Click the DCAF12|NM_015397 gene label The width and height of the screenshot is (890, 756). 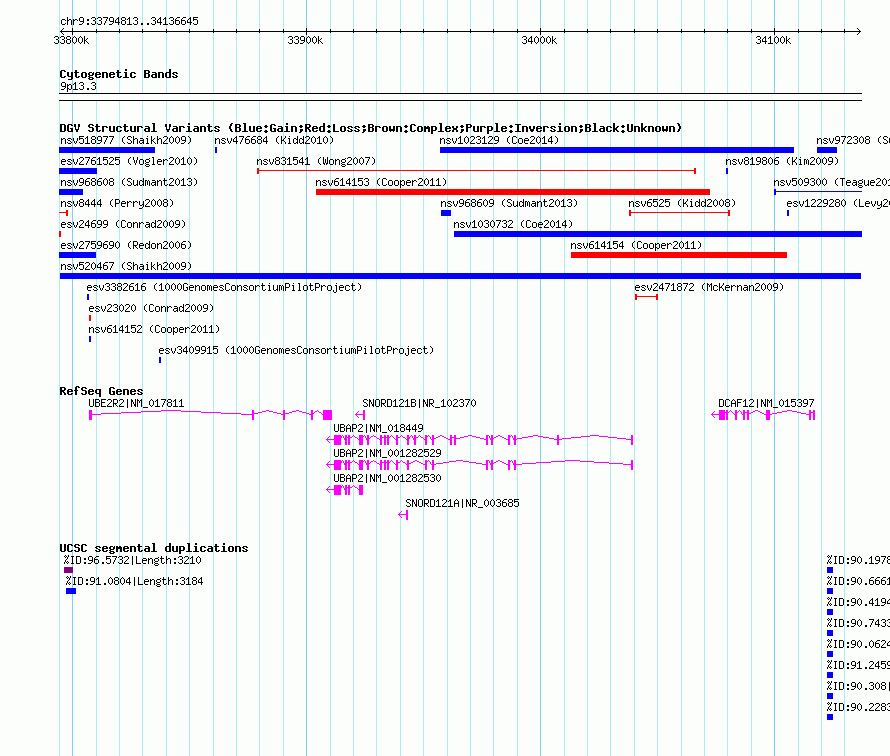766,404
